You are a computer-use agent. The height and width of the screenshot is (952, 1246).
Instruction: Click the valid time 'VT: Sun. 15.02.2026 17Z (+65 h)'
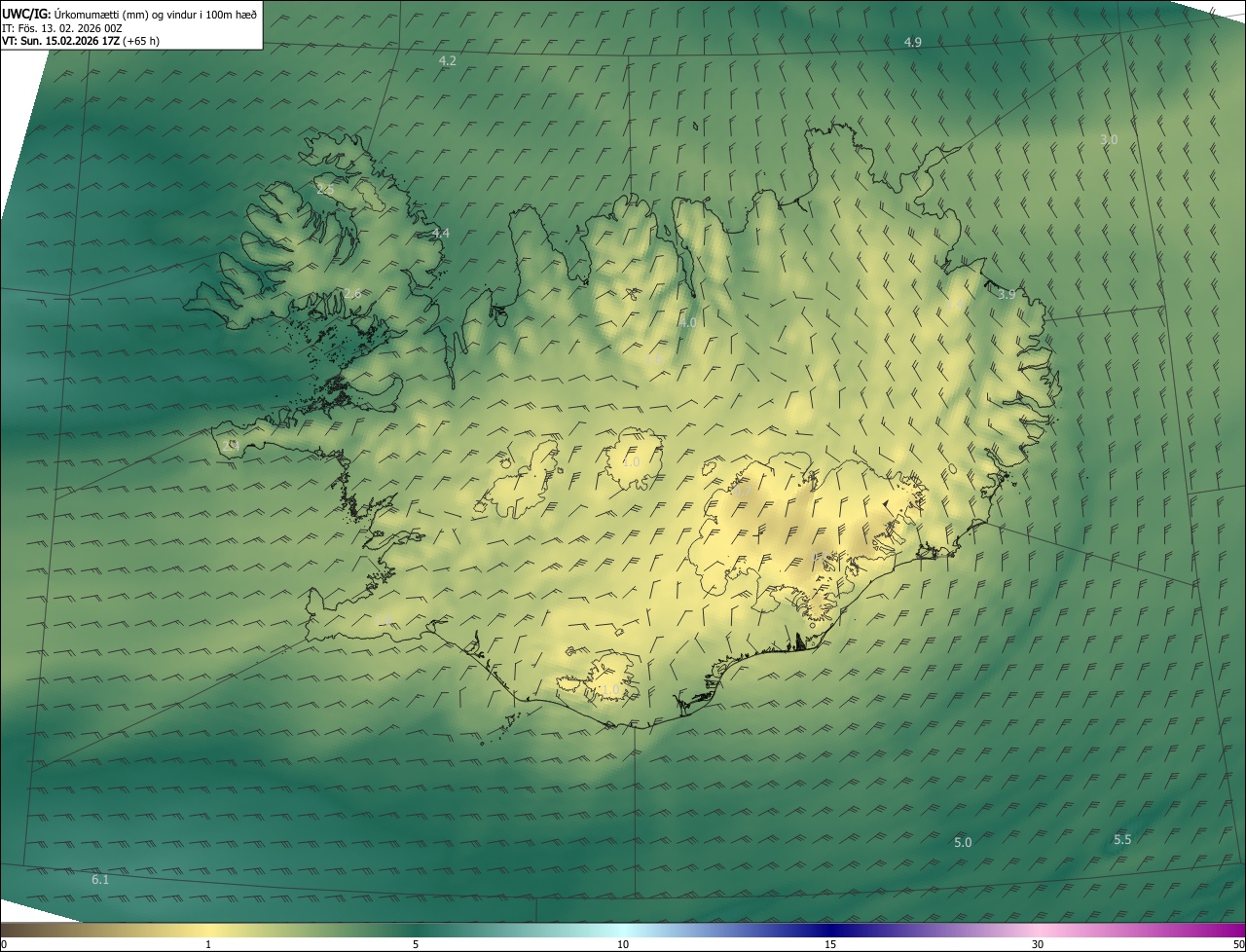[x=81, y=41]
